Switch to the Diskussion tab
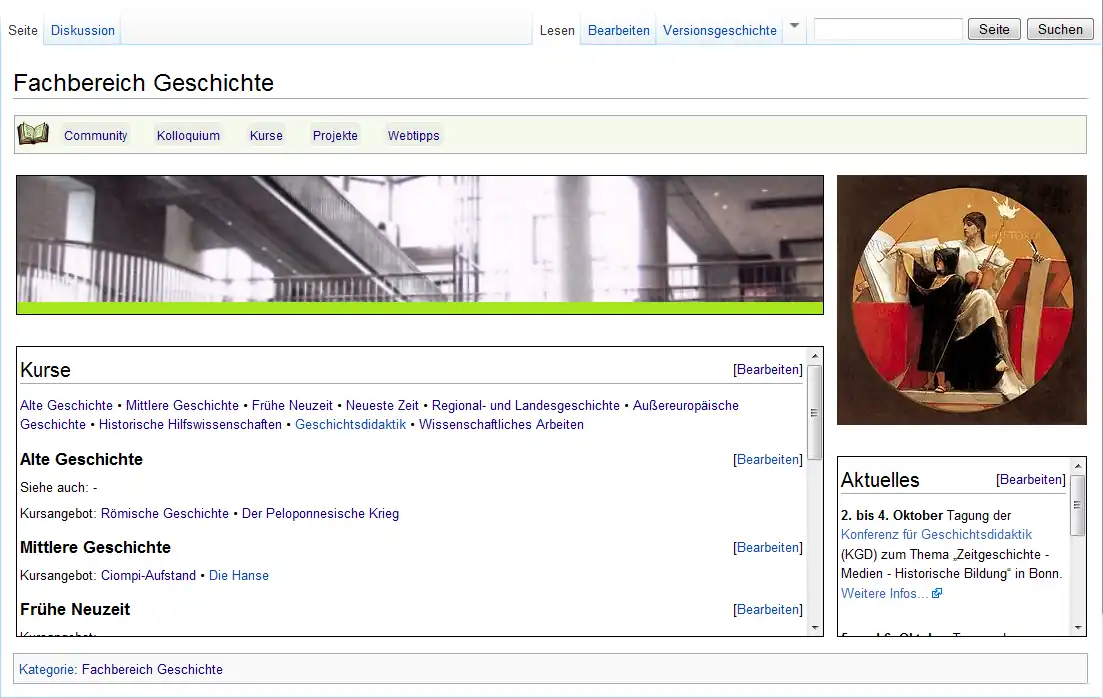Viewport: 1103px width, 698px height. [x=83, y=30]
